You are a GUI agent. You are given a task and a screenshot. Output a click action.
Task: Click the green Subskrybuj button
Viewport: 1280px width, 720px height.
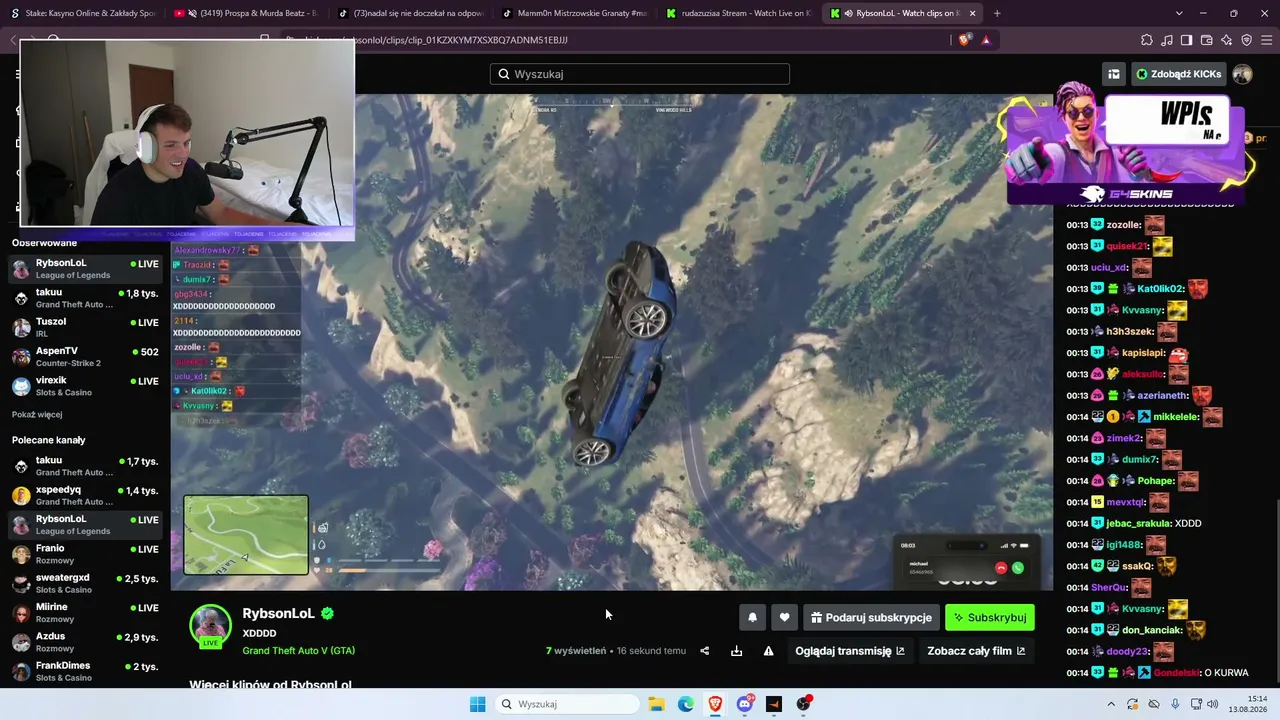(x=990, y=618)
